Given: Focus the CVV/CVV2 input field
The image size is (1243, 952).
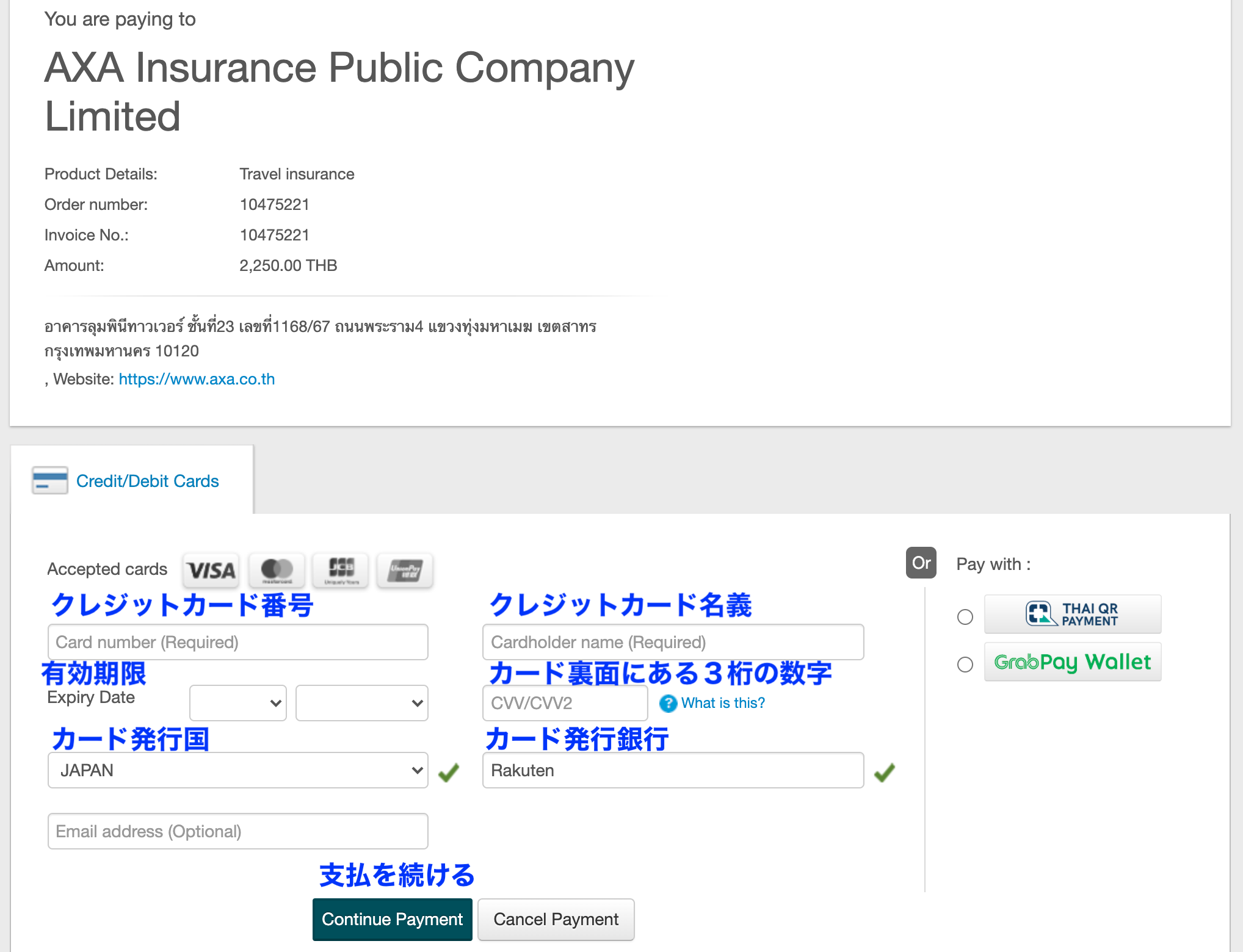Looking at the screenshot, I should 565,703.
